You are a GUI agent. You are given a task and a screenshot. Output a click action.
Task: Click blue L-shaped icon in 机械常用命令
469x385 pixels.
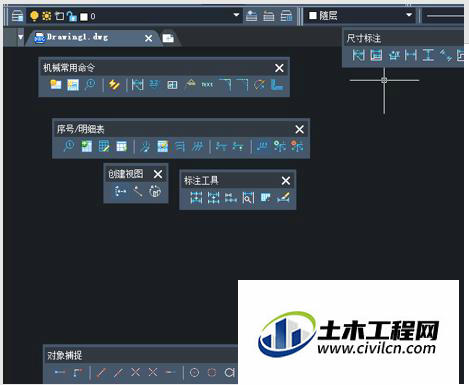(x=277, y=85)
